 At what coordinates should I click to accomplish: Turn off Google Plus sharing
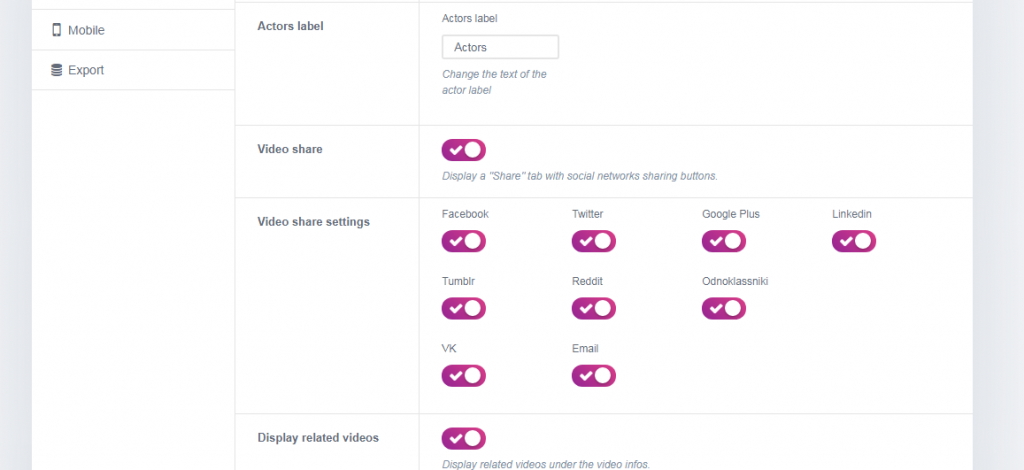coord(723,241)
